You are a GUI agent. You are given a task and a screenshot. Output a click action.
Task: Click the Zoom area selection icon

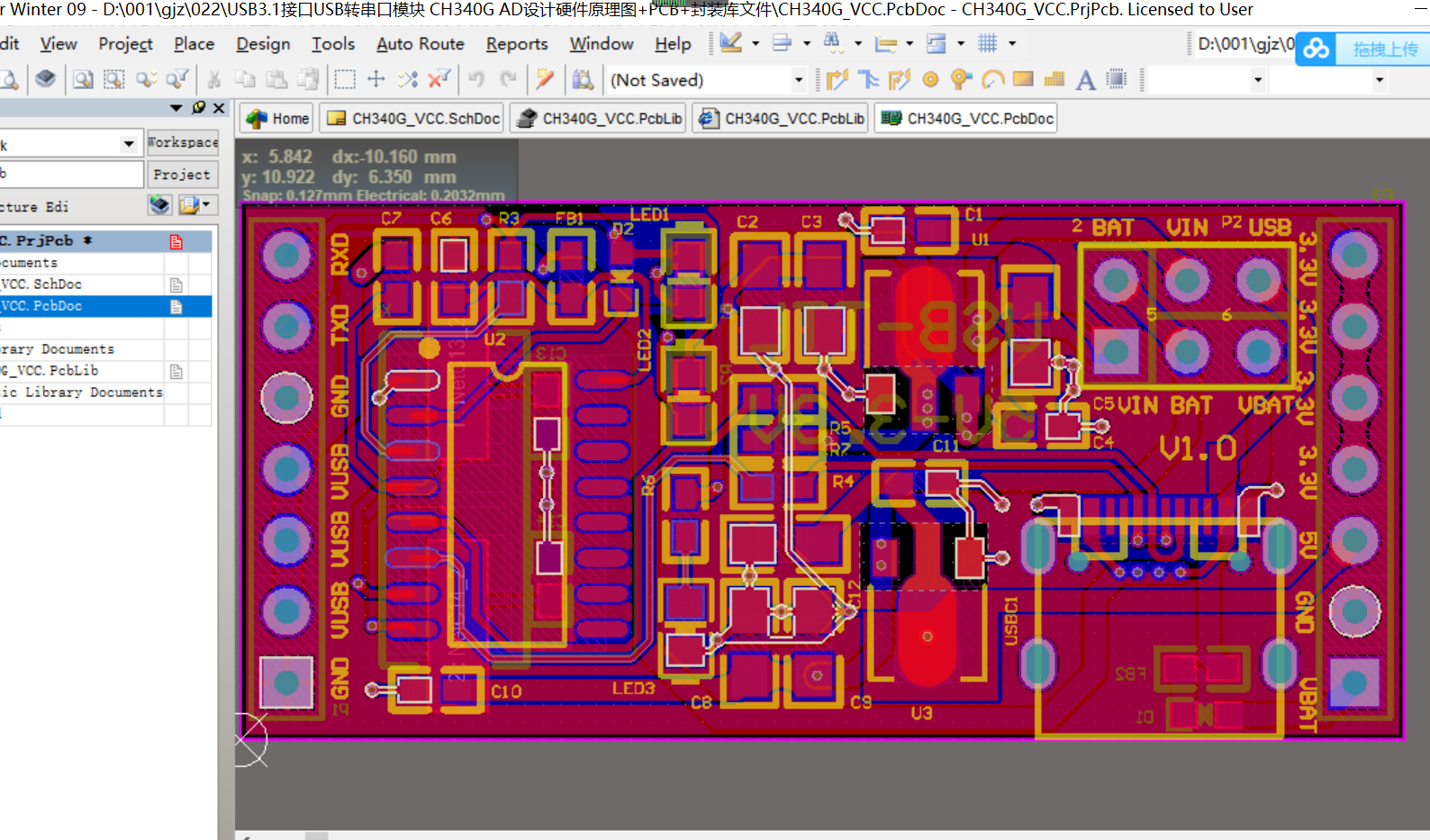coord(113,79)
